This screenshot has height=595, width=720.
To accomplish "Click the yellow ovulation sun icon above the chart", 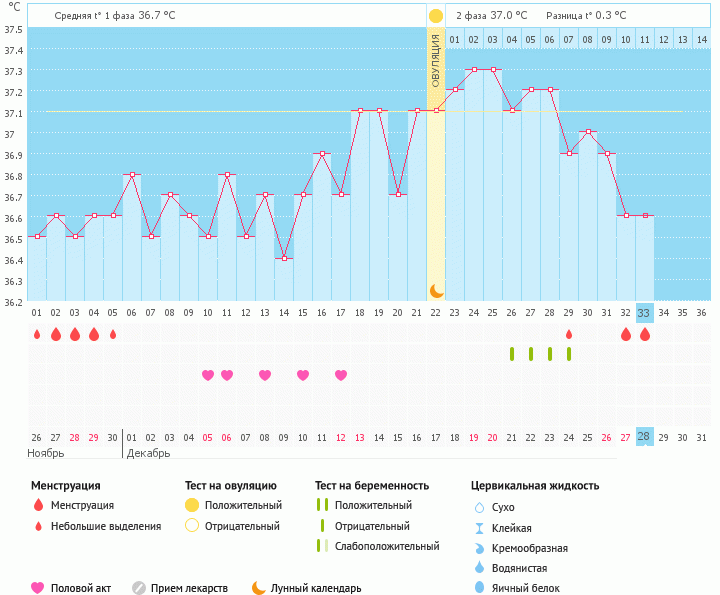I will (x=435, y=16).
